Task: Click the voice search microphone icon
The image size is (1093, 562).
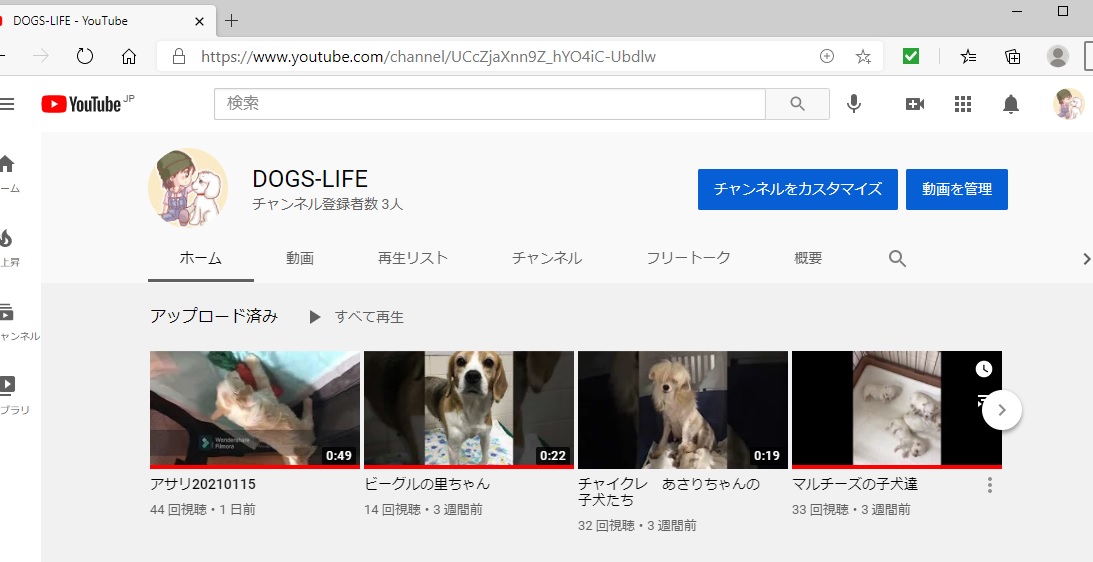Action: 853,104
